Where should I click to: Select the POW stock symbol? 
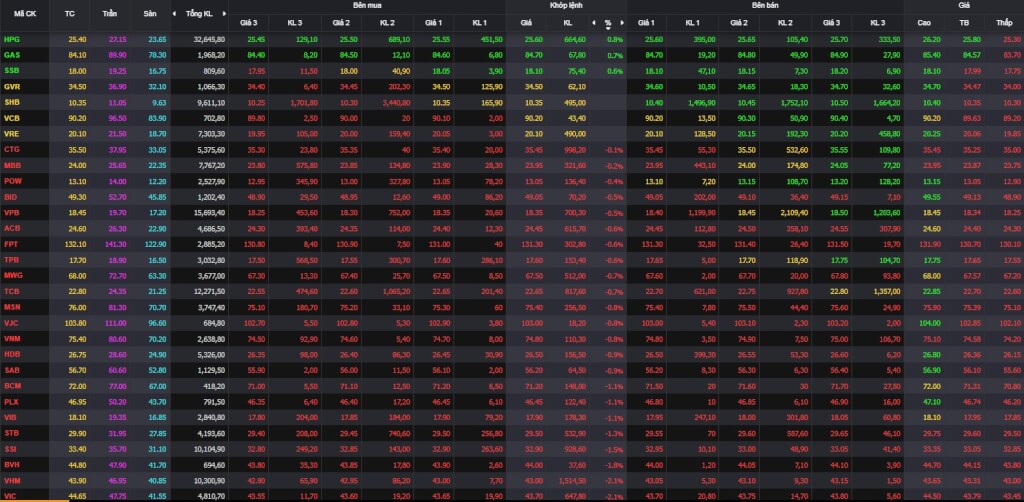(12, 181)
